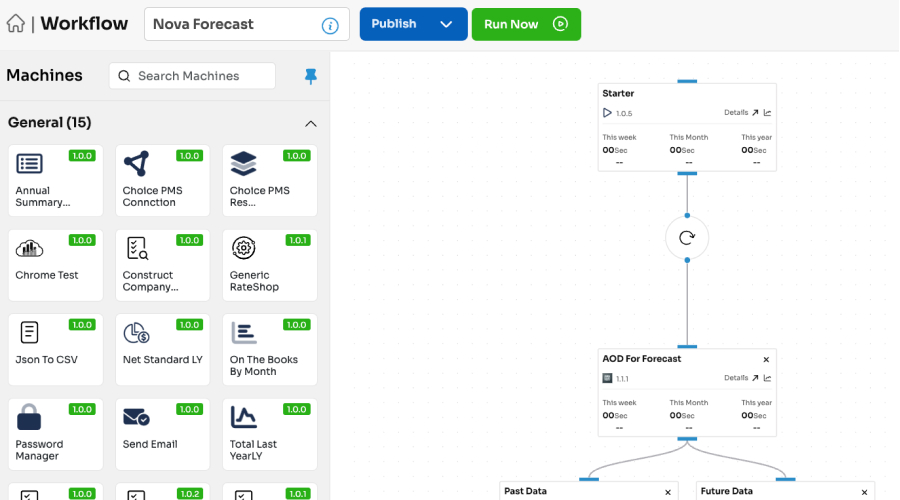Open workflow info next to Nova Forecast
This screenshot has width=900, height=500.
point(330,25)
